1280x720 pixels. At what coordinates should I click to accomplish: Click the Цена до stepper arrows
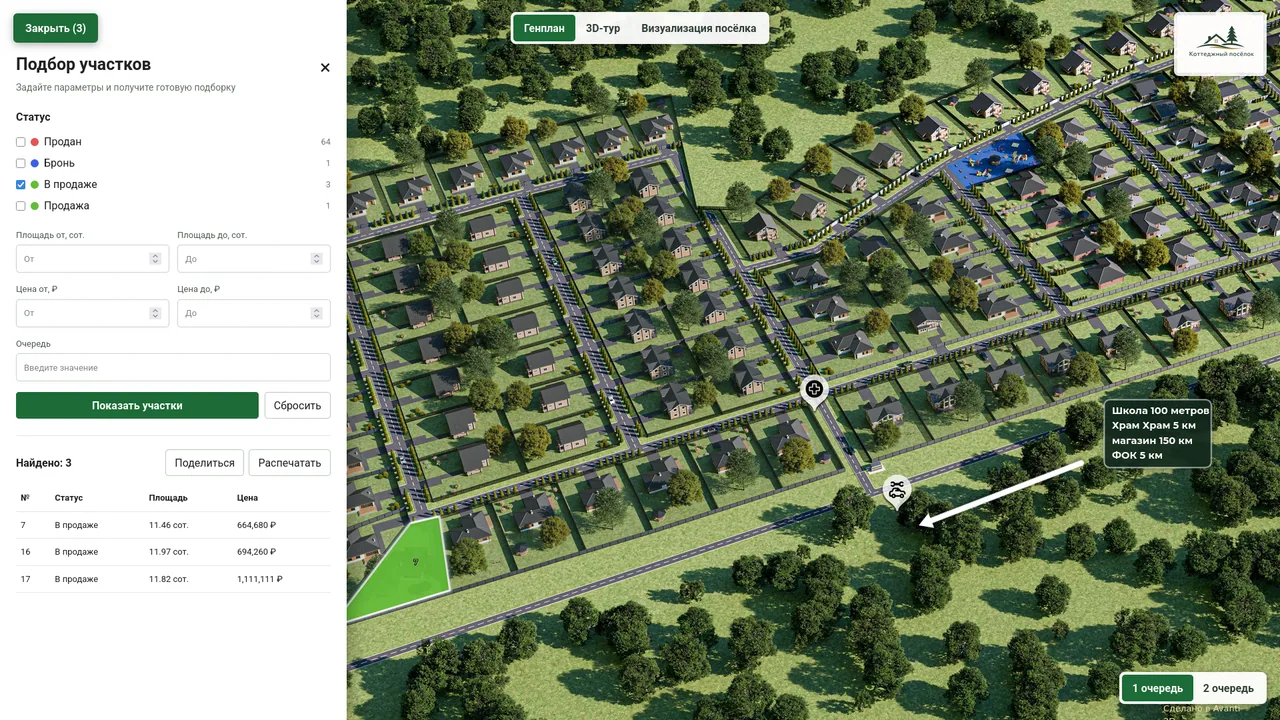click(x=317, y=313)
